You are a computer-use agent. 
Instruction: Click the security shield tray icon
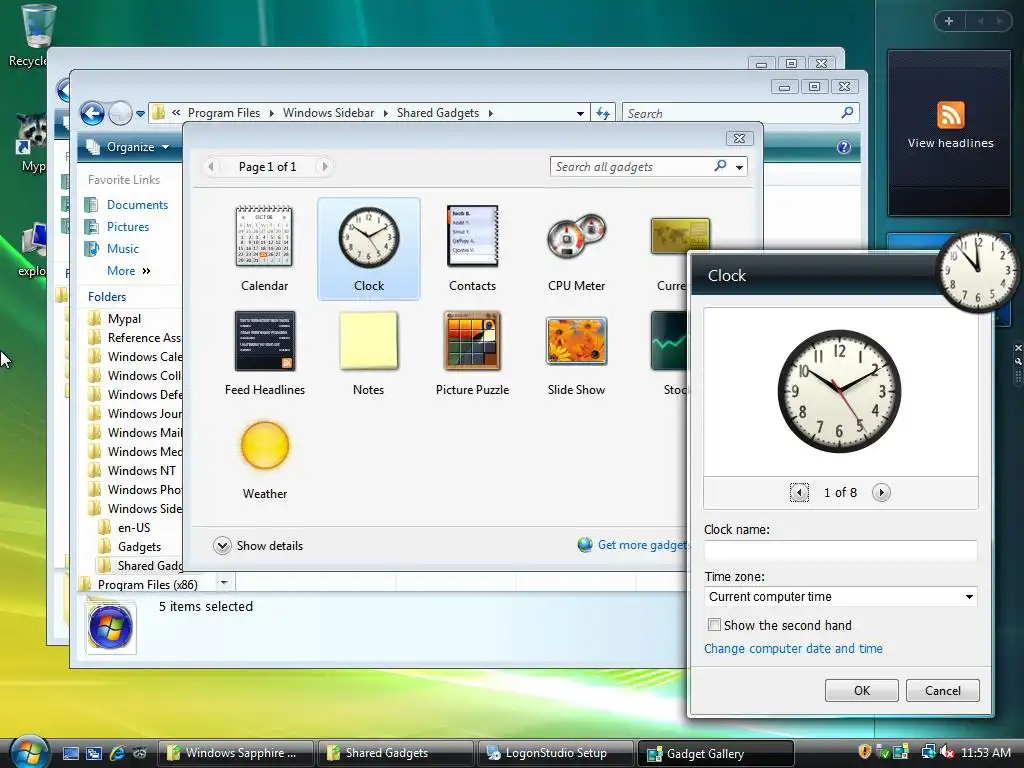click(865, 752)
